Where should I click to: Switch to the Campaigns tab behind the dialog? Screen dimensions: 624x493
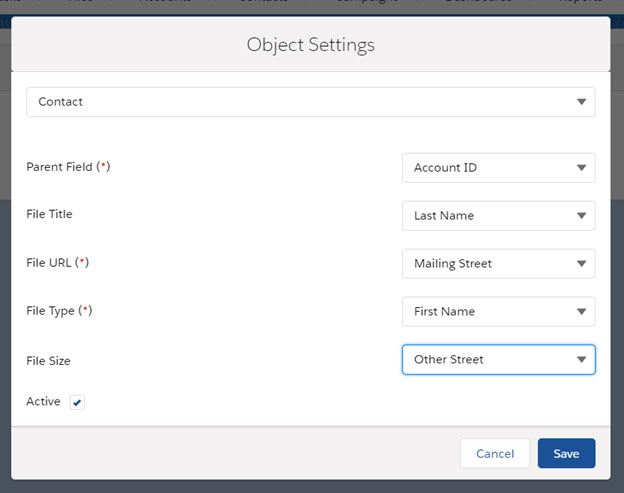point(366,3)
